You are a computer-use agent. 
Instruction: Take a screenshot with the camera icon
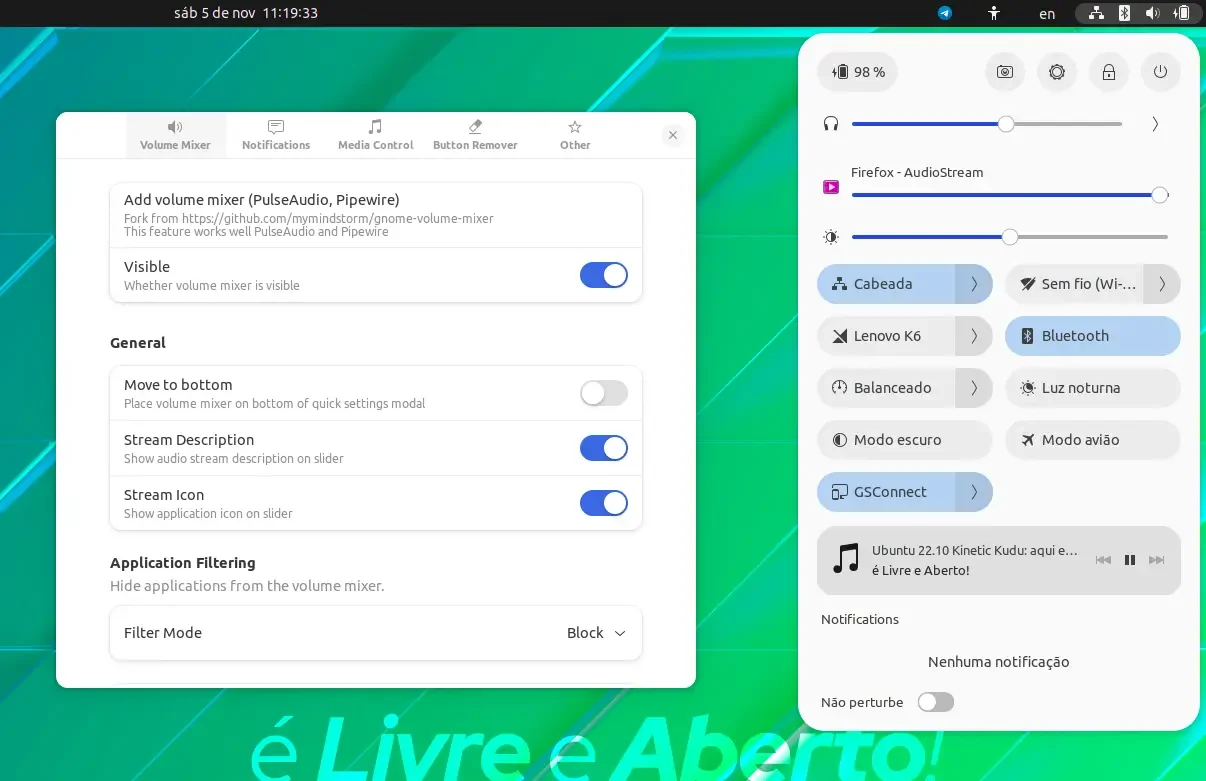pos(1005,72)
